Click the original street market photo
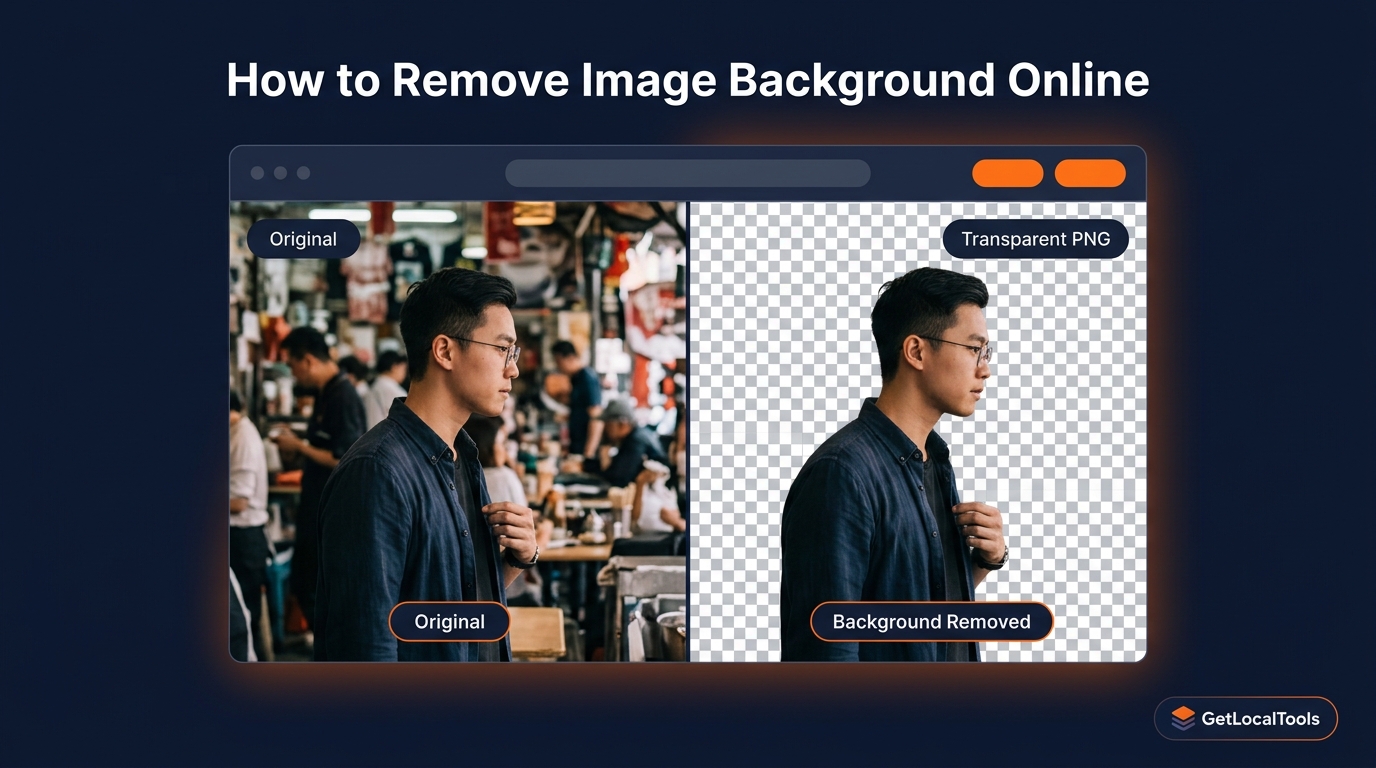Viewport: 1376px width, 768px height. 458,431
